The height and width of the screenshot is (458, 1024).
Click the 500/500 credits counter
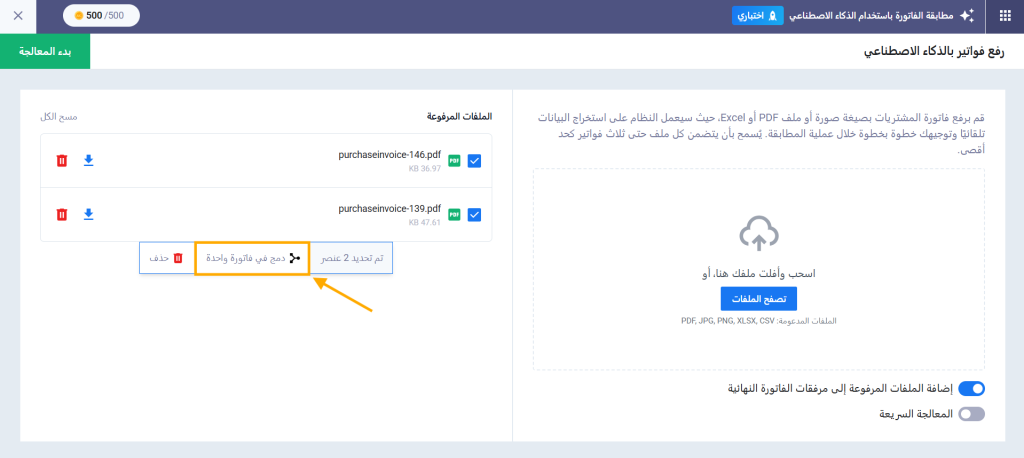(x=101, y=16)
